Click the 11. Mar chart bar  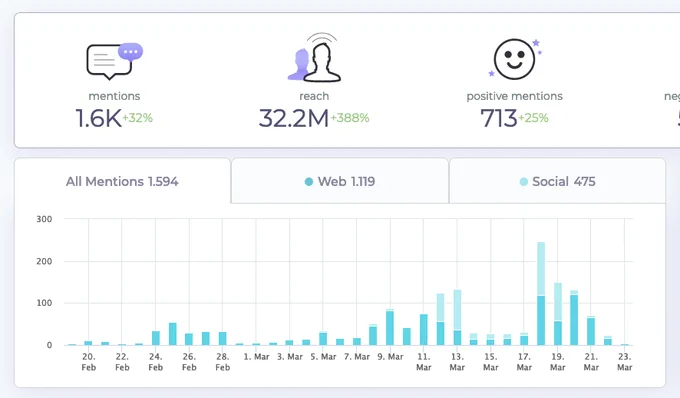point(424,329)
